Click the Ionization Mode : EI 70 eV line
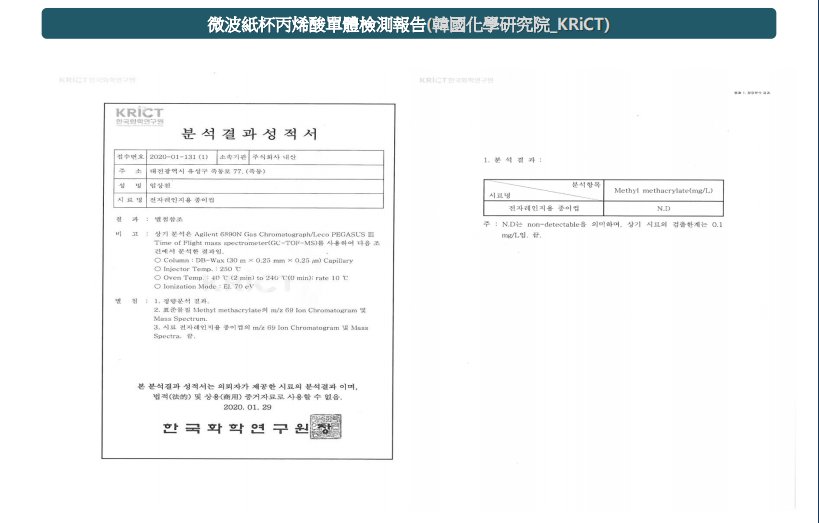This screenshot has height=523, width=819. (204, 286)
